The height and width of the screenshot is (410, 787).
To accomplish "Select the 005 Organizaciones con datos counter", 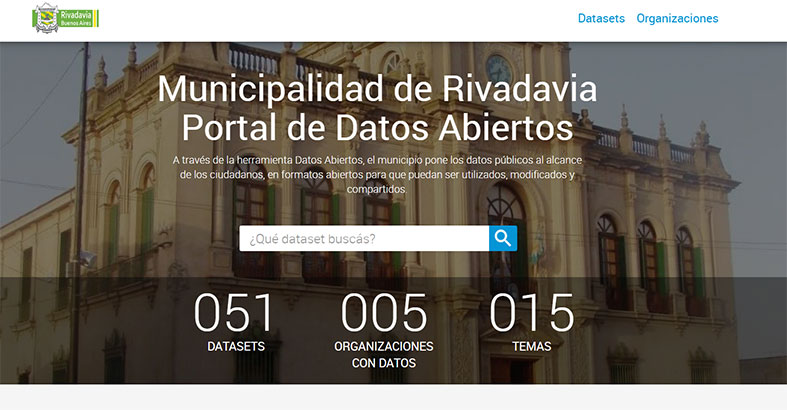I will click(x=384, y=331).
